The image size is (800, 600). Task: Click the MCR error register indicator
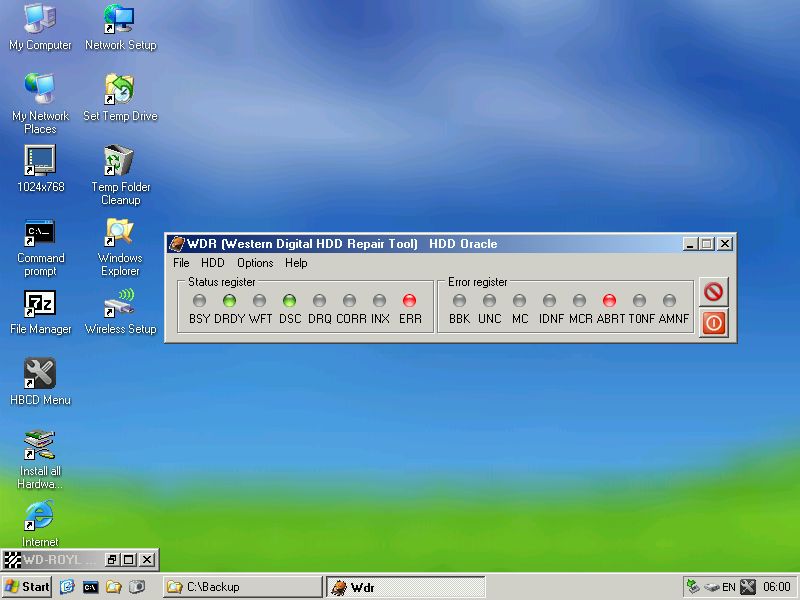[579, 301]
